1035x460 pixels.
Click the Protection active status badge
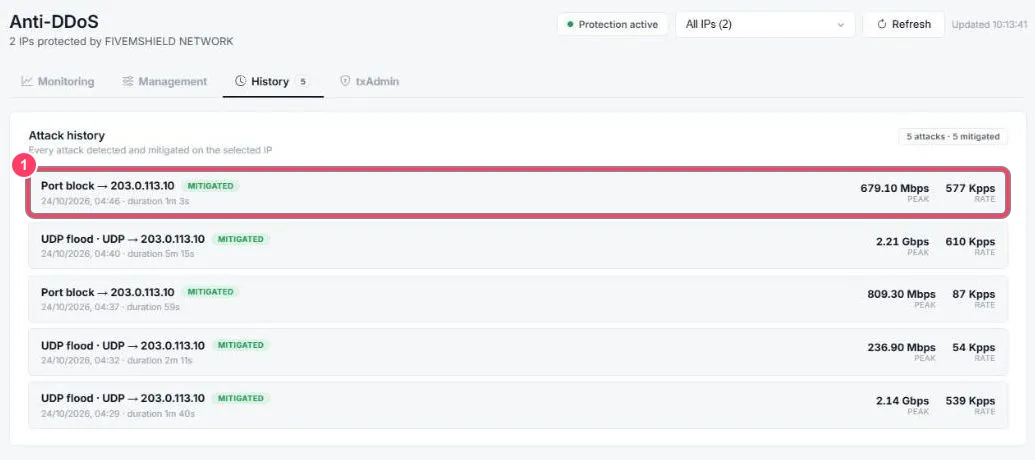(613, 24)
